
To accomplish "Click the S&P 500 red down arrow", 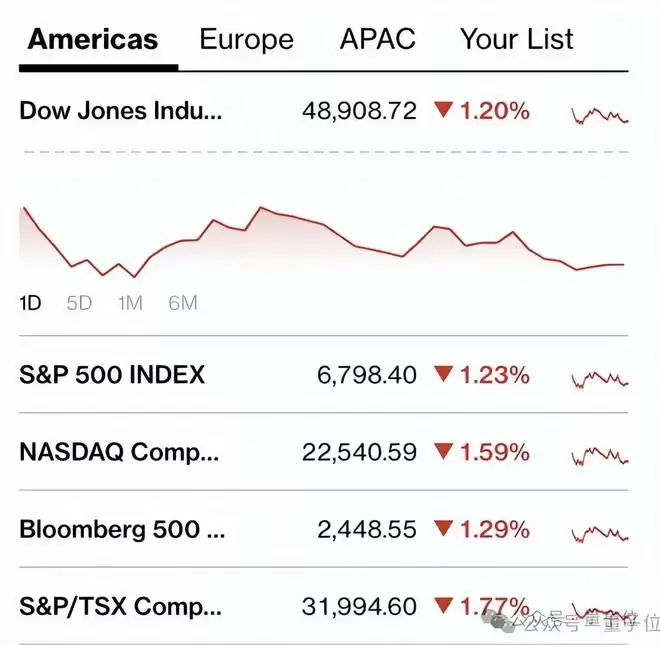I will (x=443, y=375).
